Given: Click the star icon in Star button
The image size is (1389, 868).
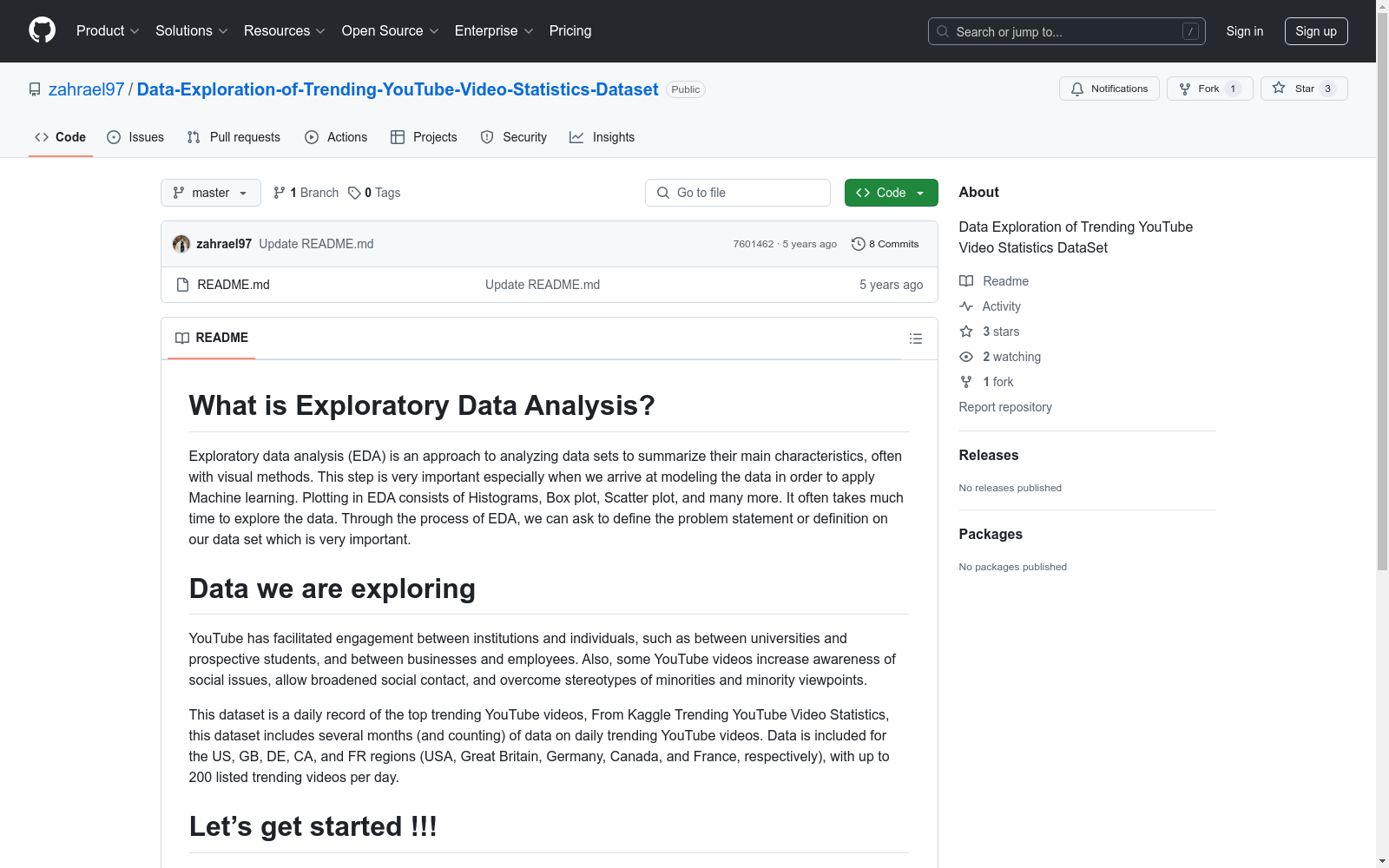Looking at the screenshot, I should (x=1279, y=89).
